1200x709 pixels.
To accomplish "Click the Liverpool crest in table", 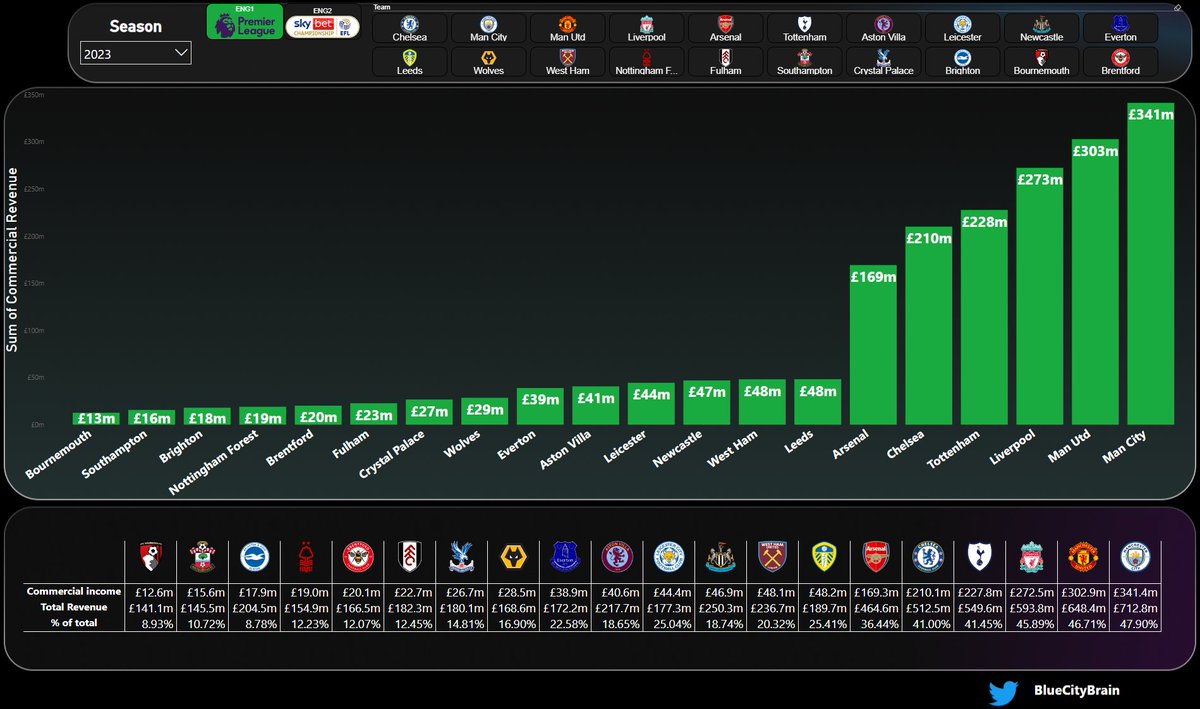I will click(x=1029, y=556).
